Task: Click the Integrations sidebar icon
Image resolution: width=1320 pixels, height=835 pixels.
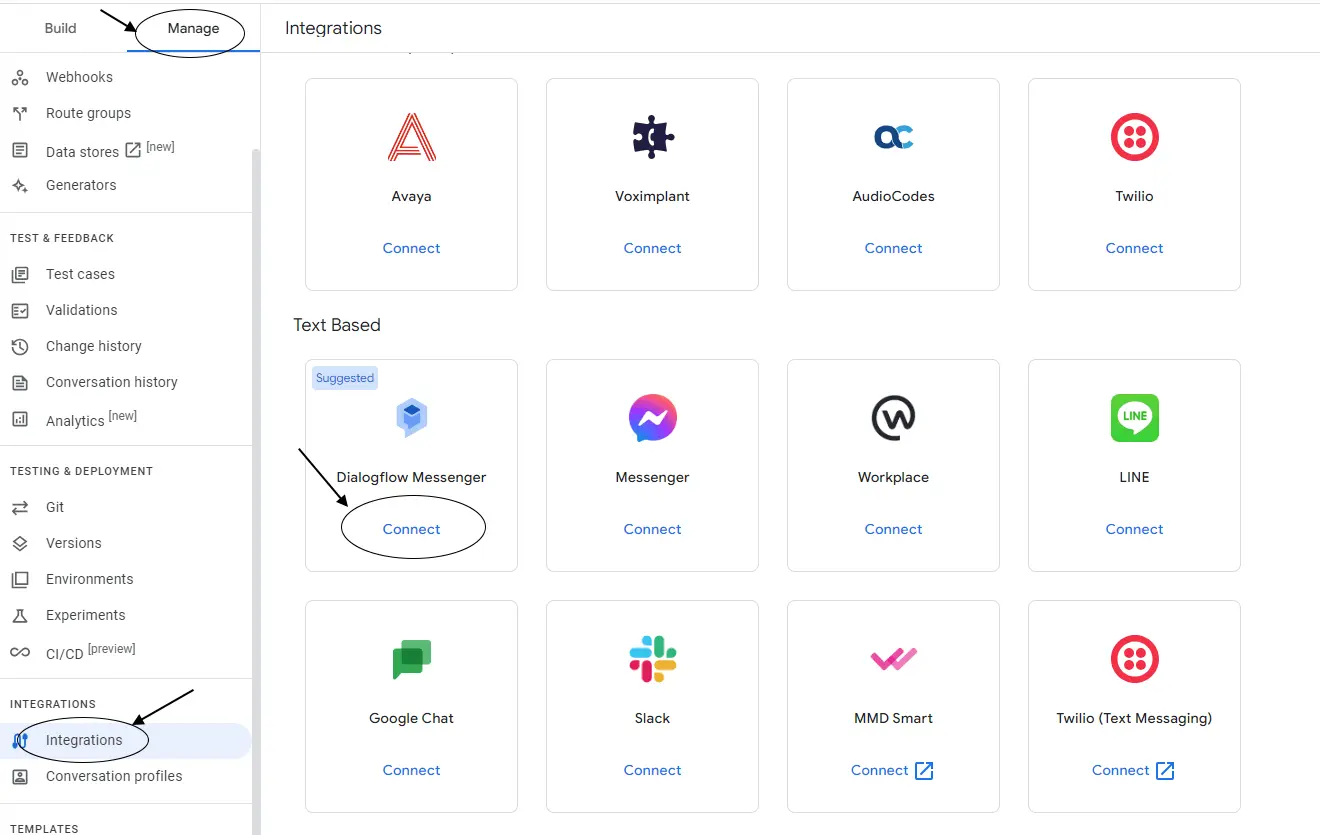Action: (20, 740)
